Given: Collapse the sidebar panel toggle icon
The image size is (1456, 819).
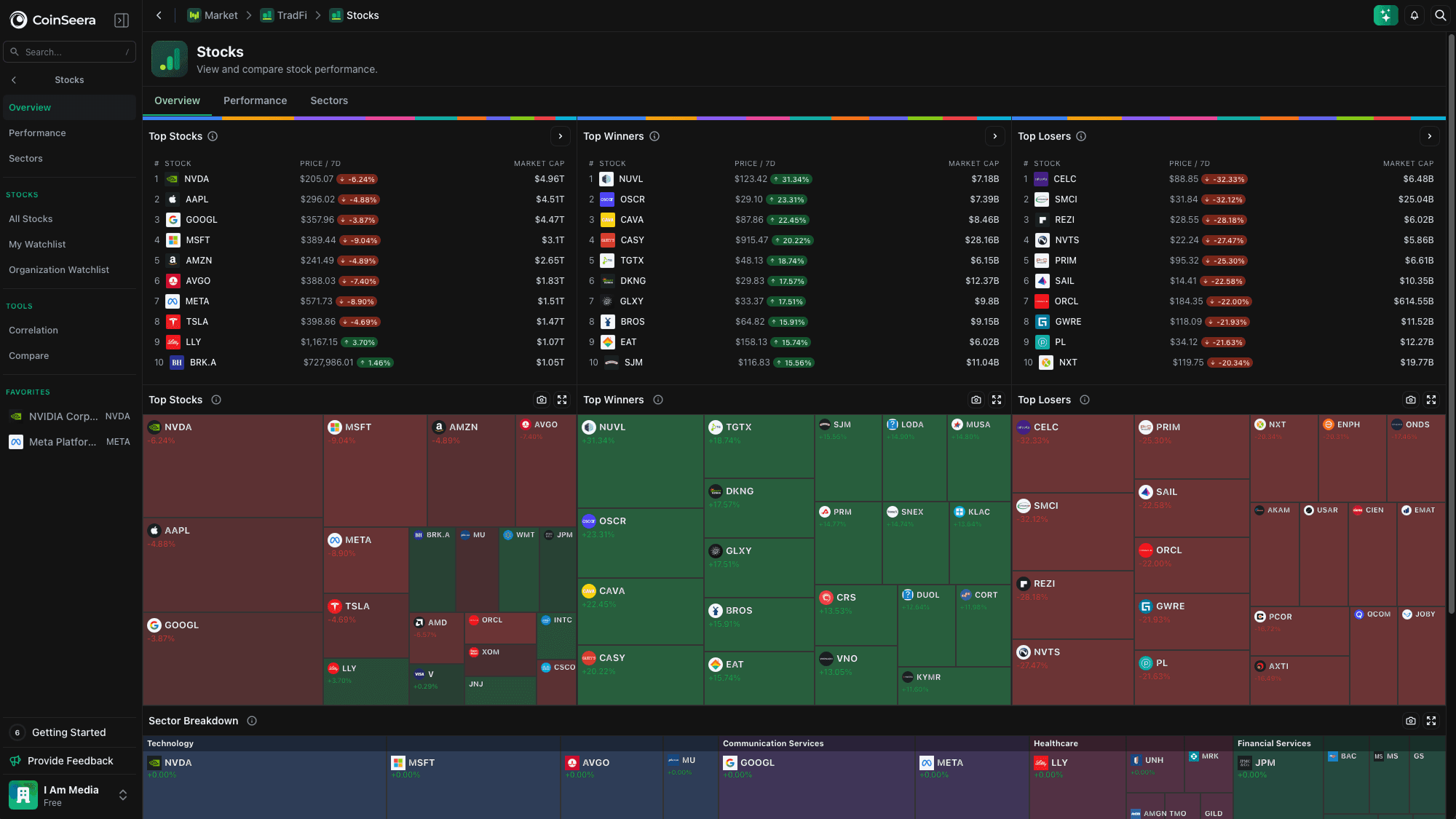Looking at the screenshot, I should click(x=122, y=20).
